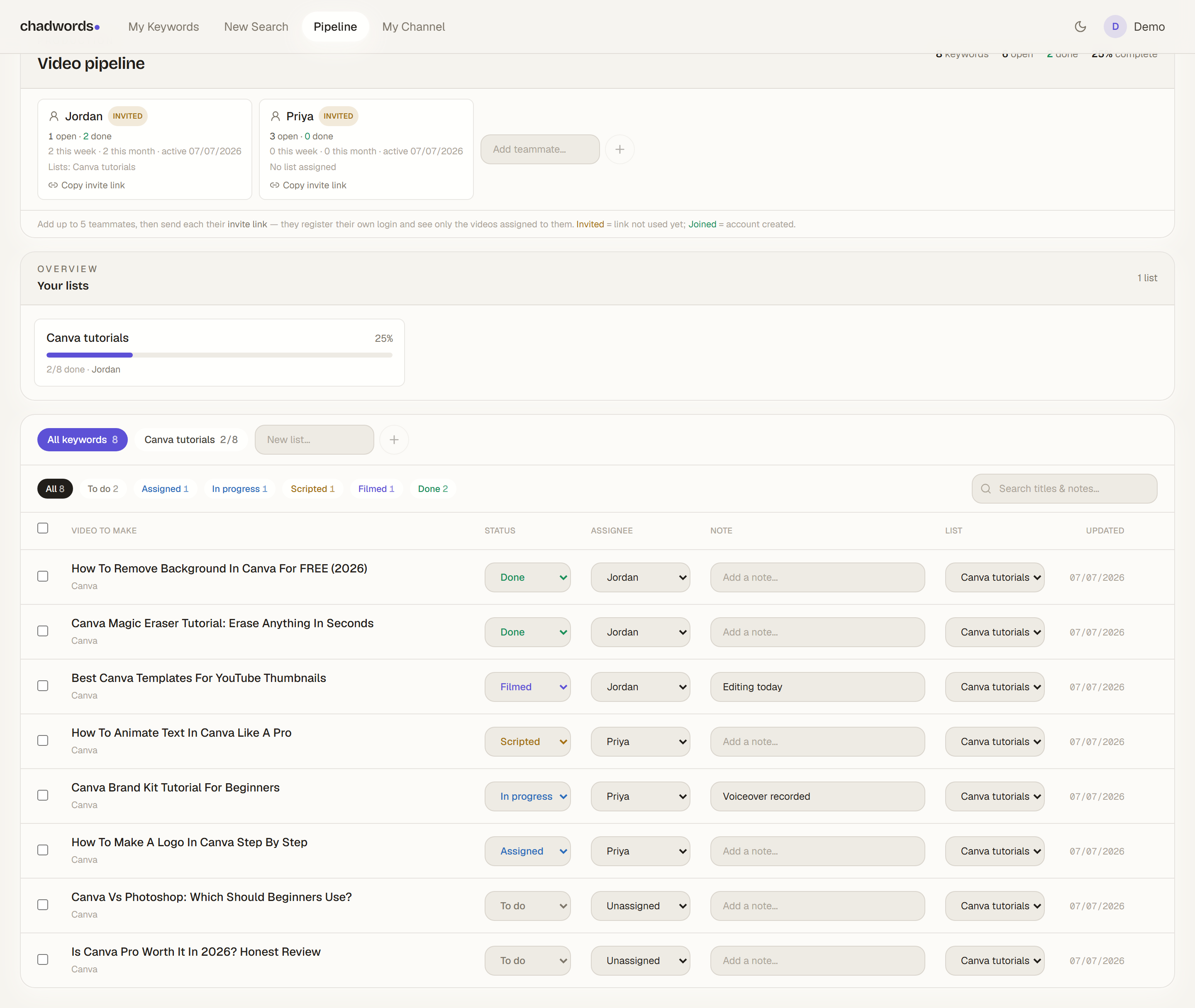
Task: Switch to My Channel tab
Action: 413,26
